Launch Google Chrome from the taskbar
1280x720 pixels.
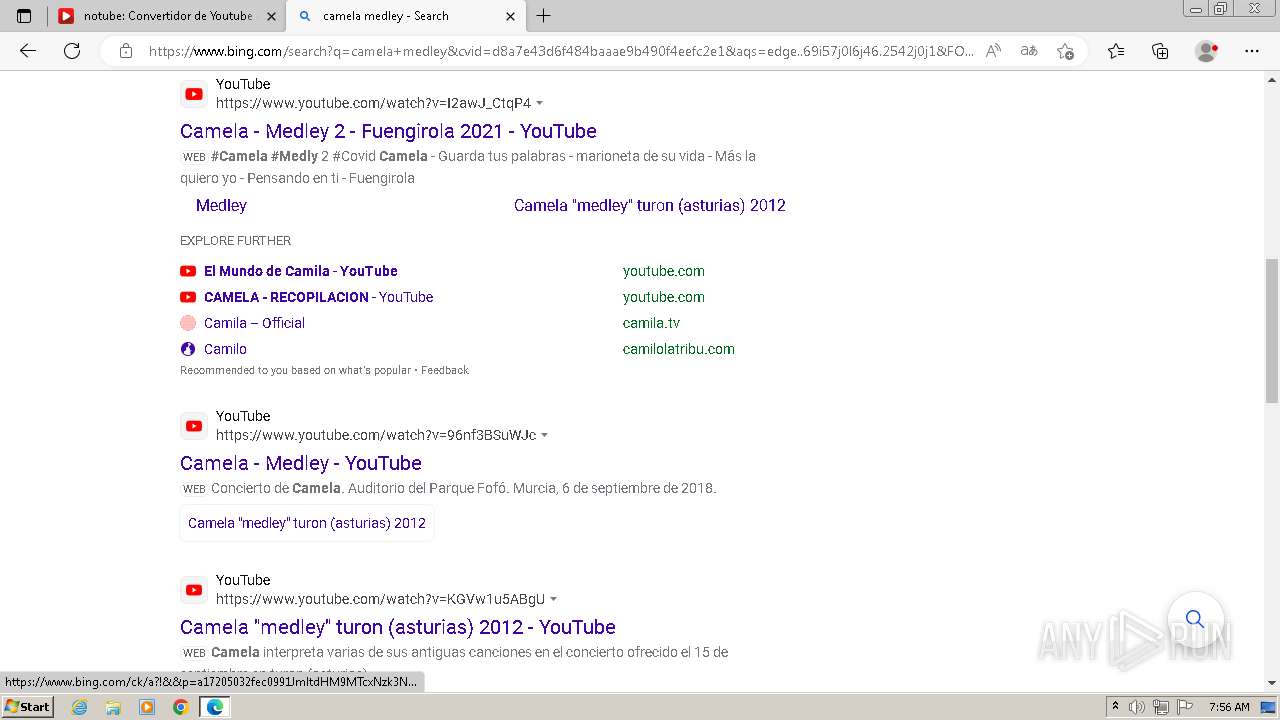pos(180,707)
